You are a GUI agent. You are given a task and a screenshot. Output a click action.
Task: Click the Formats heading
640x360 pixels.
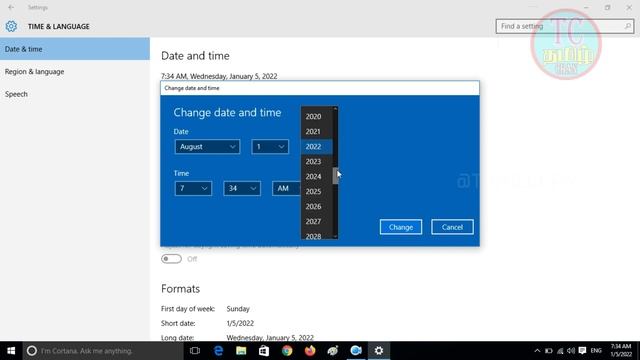point(180,289)
